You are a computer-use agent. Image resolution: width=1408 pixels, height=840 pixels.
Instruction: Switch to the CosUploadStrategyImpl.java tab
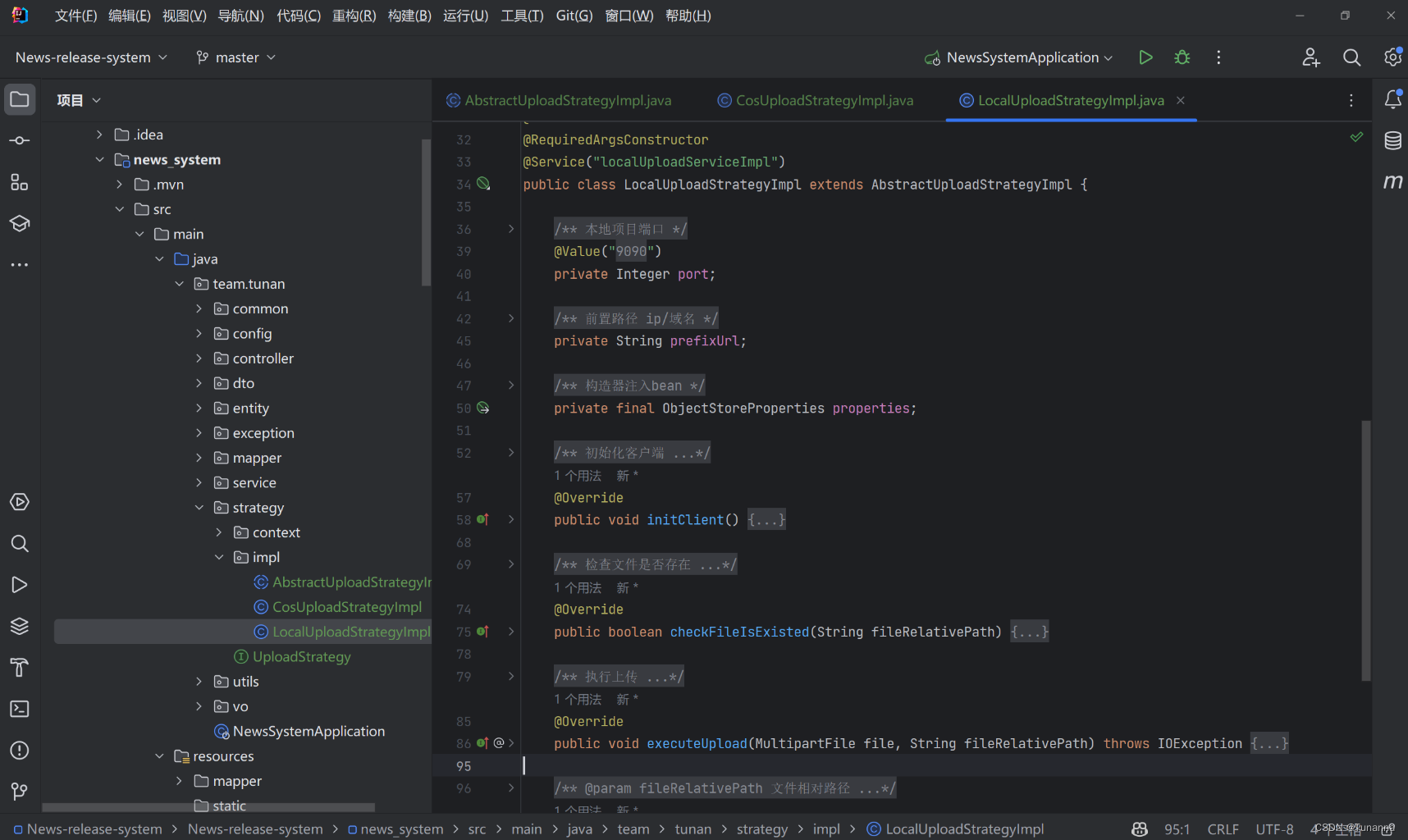pyautogui.click(x=816, y=100)
